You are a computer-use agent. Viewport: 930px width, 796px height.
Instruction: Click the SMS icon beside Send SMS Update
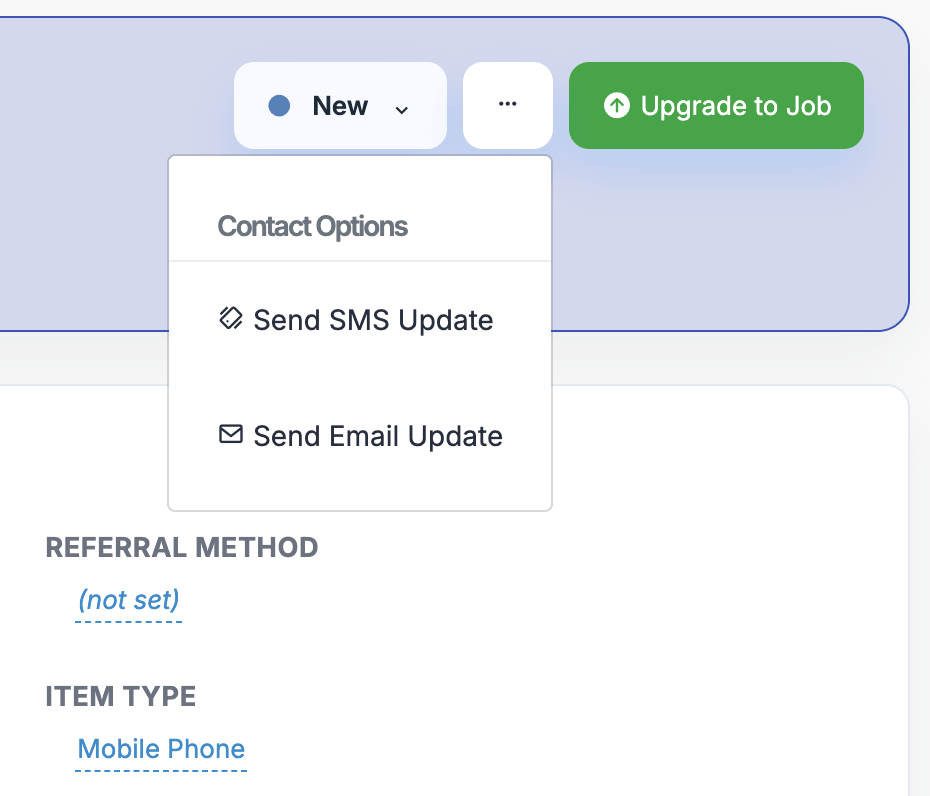231,319
